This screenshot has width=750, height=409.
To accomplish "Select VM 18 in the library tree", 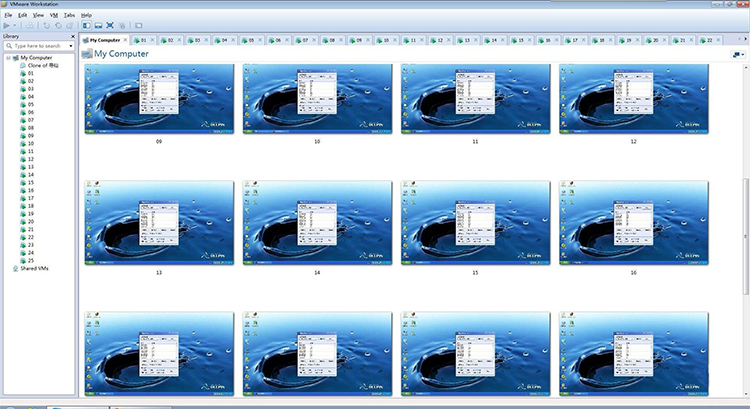I will coord(31,206).
